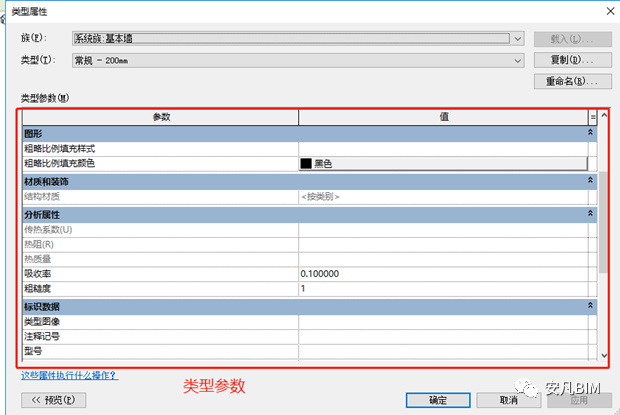Click the << 预览 (Preview) button

[54, 399]
